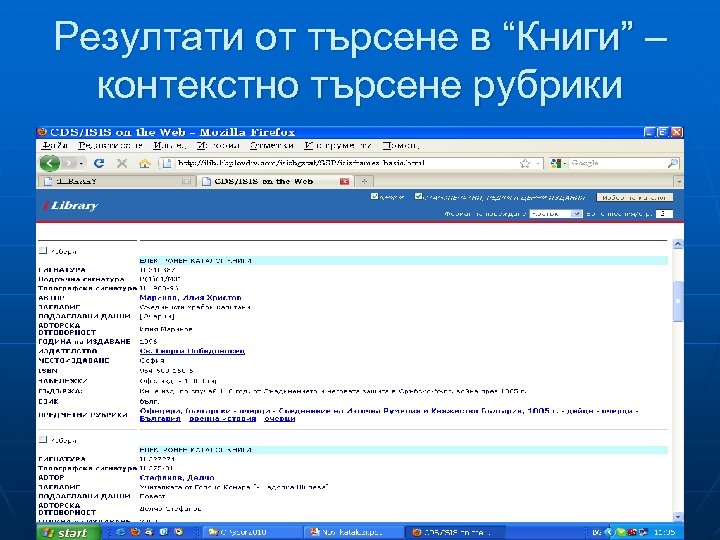Open the address bar history dropdown
Viewport: 720px width, 540px height.
pyautogui.click(x=538, y=163)
